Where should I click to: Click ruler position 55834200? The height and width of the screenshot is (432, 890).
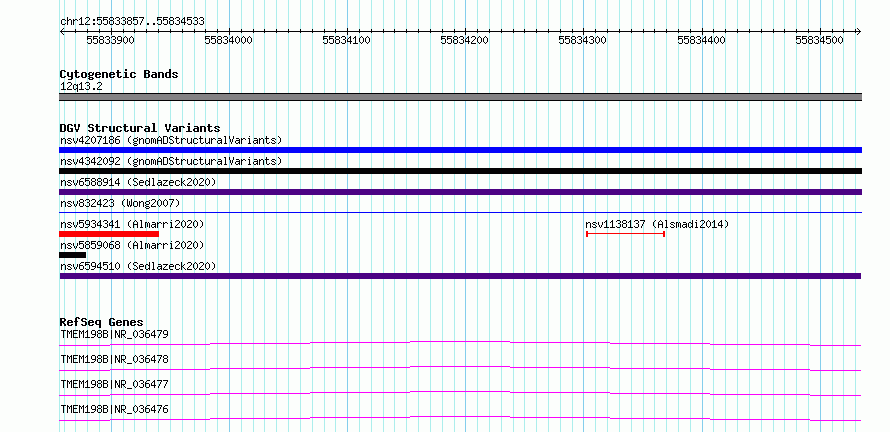(464, 40)
